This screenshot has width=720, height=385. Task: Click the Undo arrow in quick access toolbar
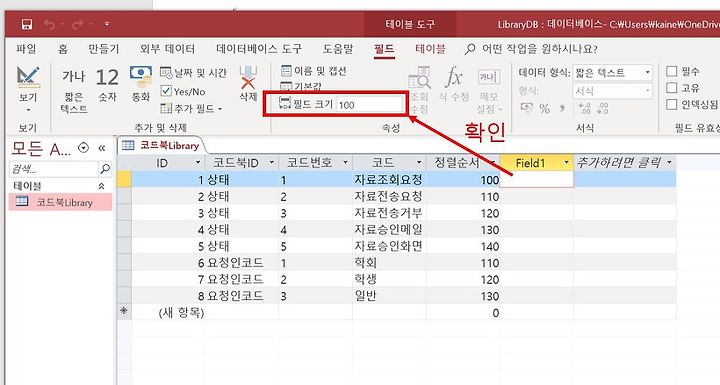pos(50,24)
